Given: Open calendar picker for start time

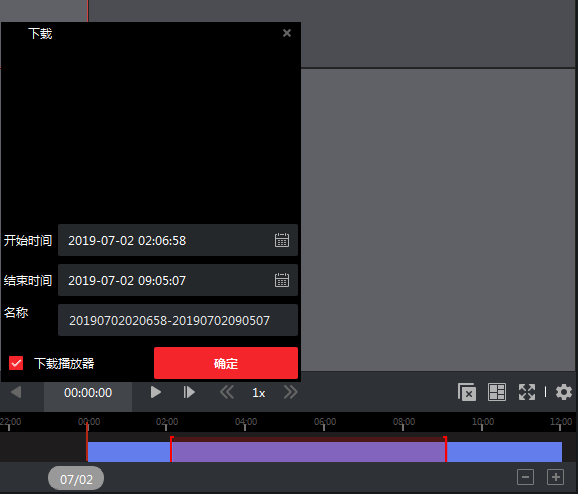Looking at the screenshot, I should [x=282, y=240].
